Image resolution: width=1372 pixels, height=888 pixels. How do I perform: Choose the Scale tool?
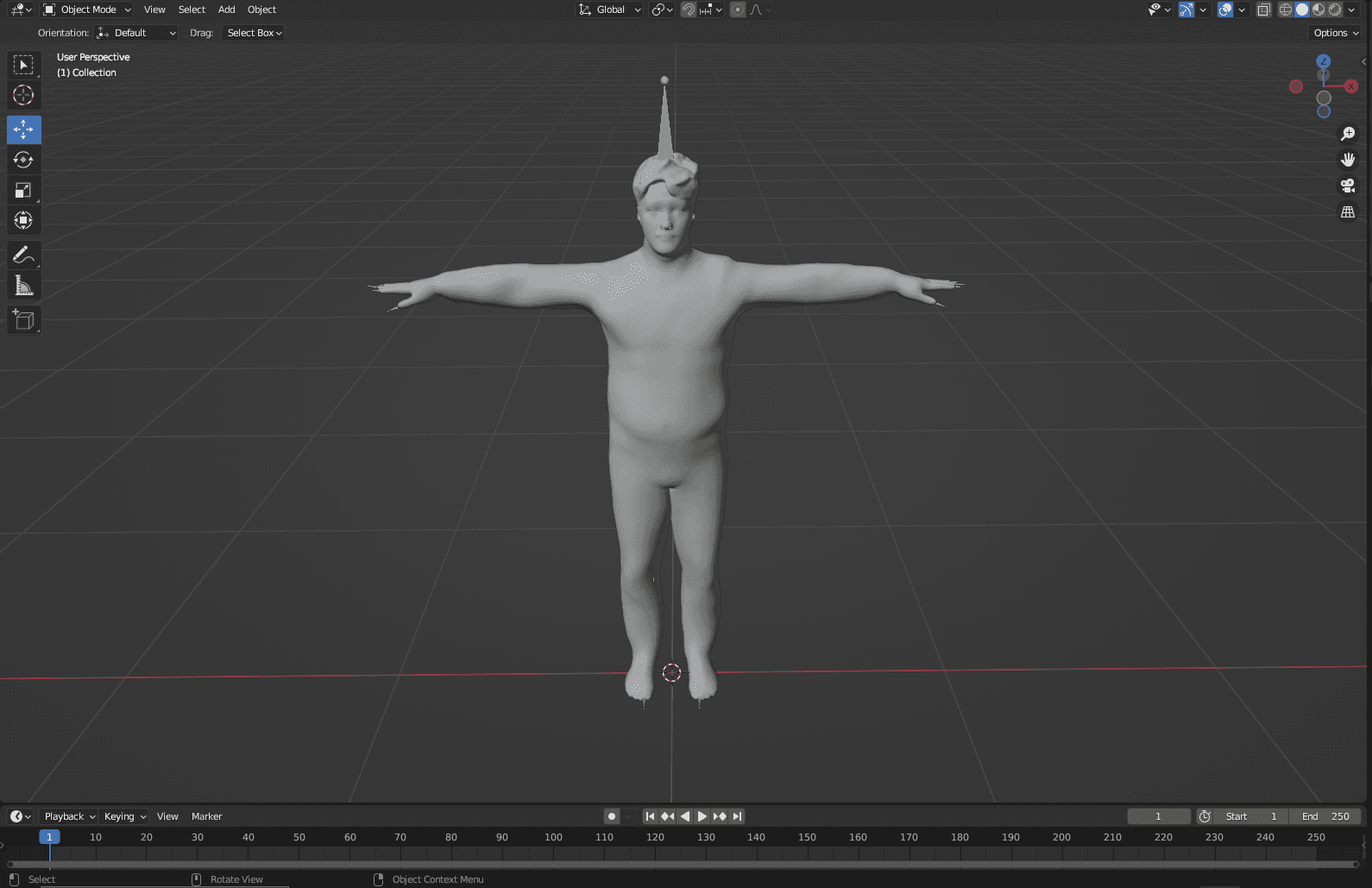pyautogui.click(x=23, y=190)
